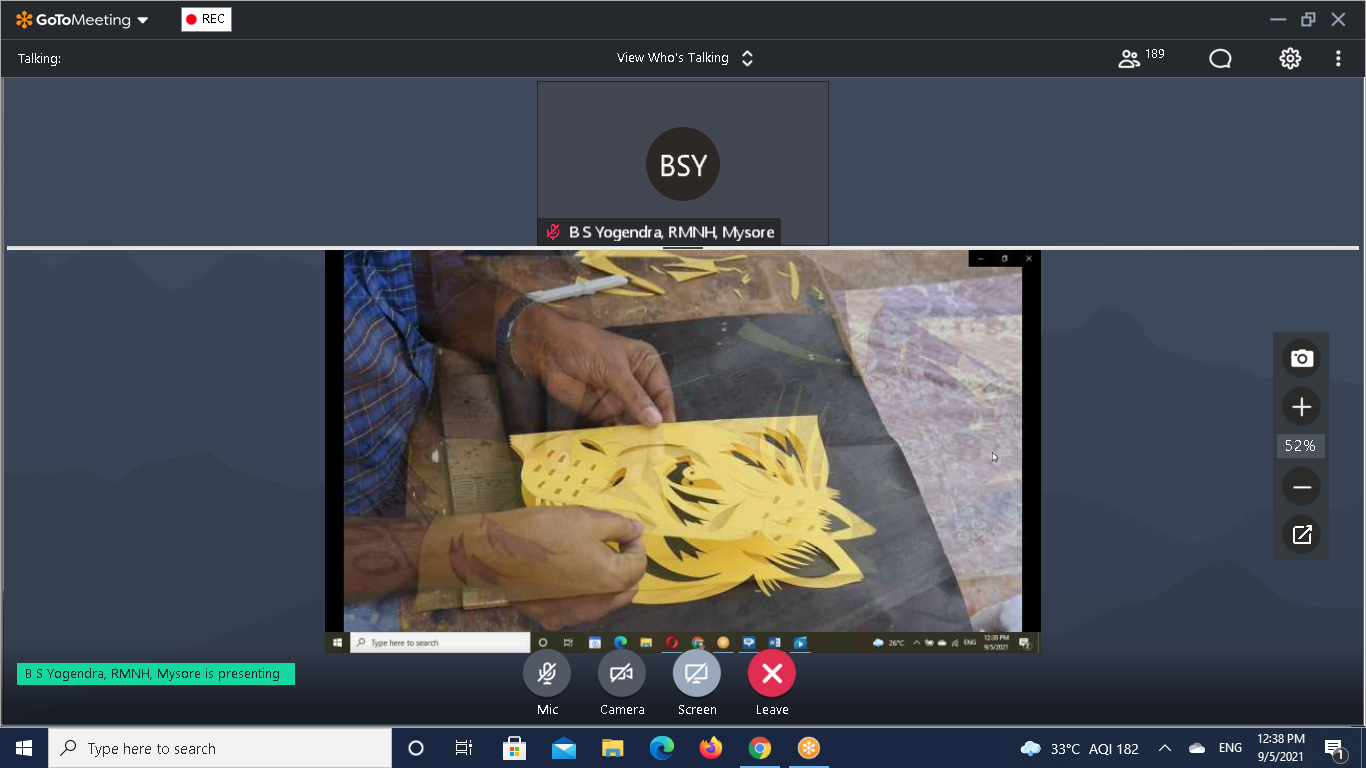Pop out shared screen to new window
This screenshot has height=768, width=1366.
coord(1301,535)
